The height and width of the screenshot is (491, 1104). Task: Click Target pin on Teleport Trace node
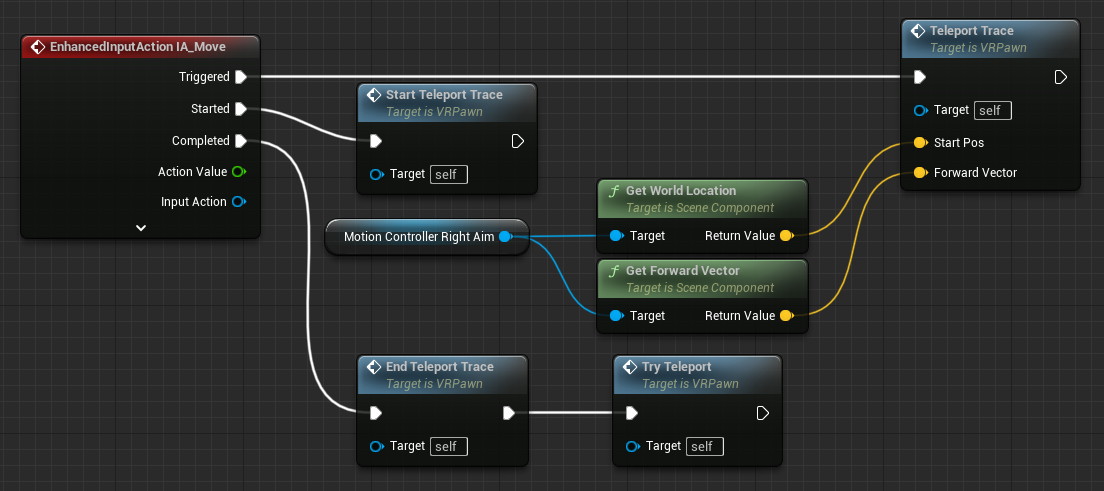point(920,111)
